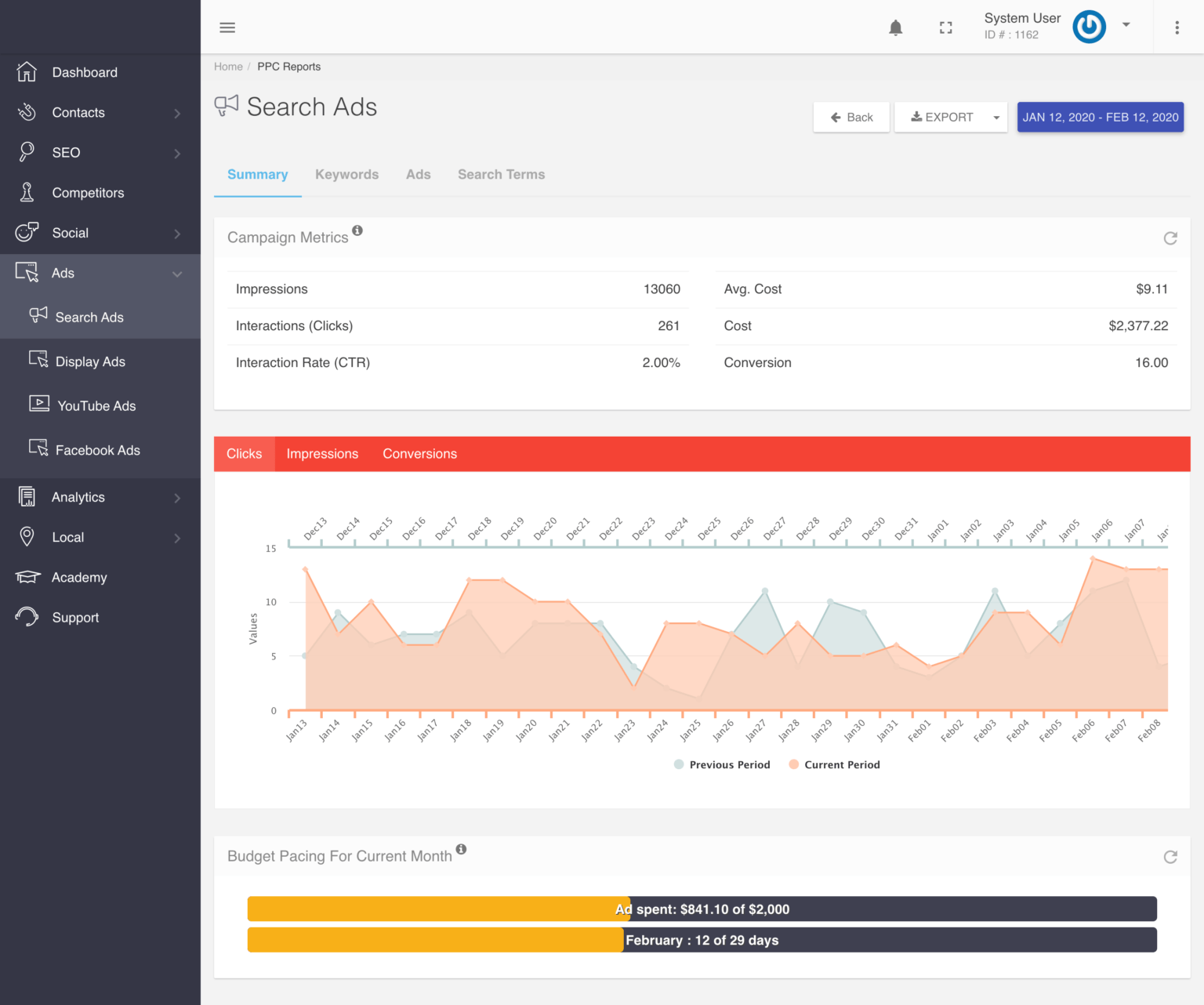The image size is (1204, 1005).
Task: Open the EXPORT dropdown arrow
Action: 996,118
